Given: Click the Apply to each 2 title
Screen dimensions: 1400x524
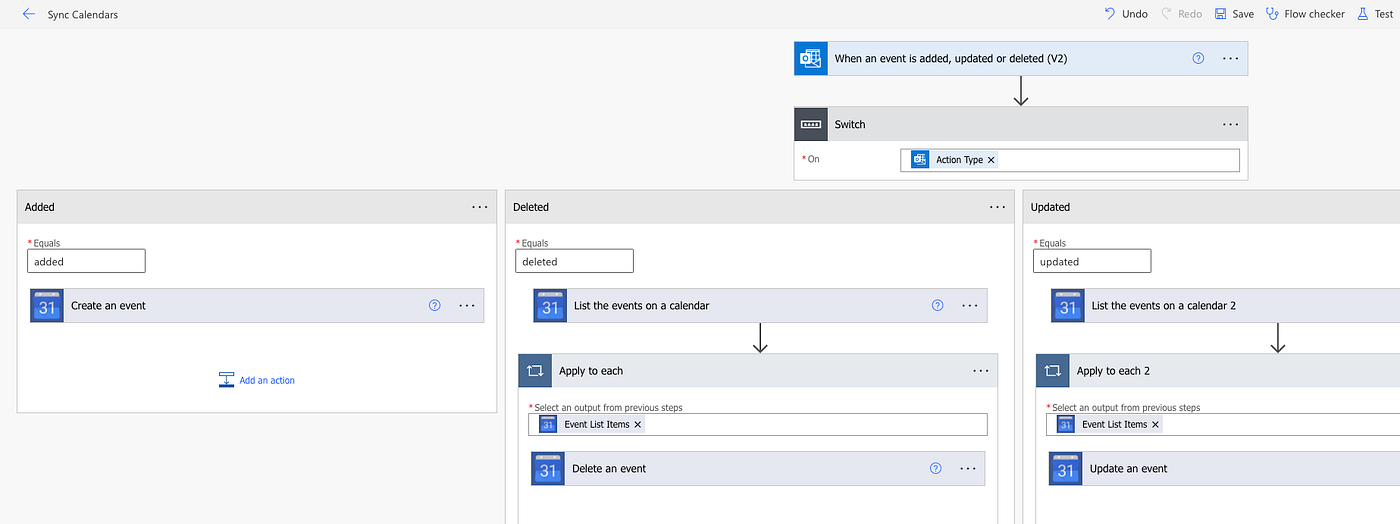Looking at the screenshot, I should pyautogui.click(x=1113, y=371).
